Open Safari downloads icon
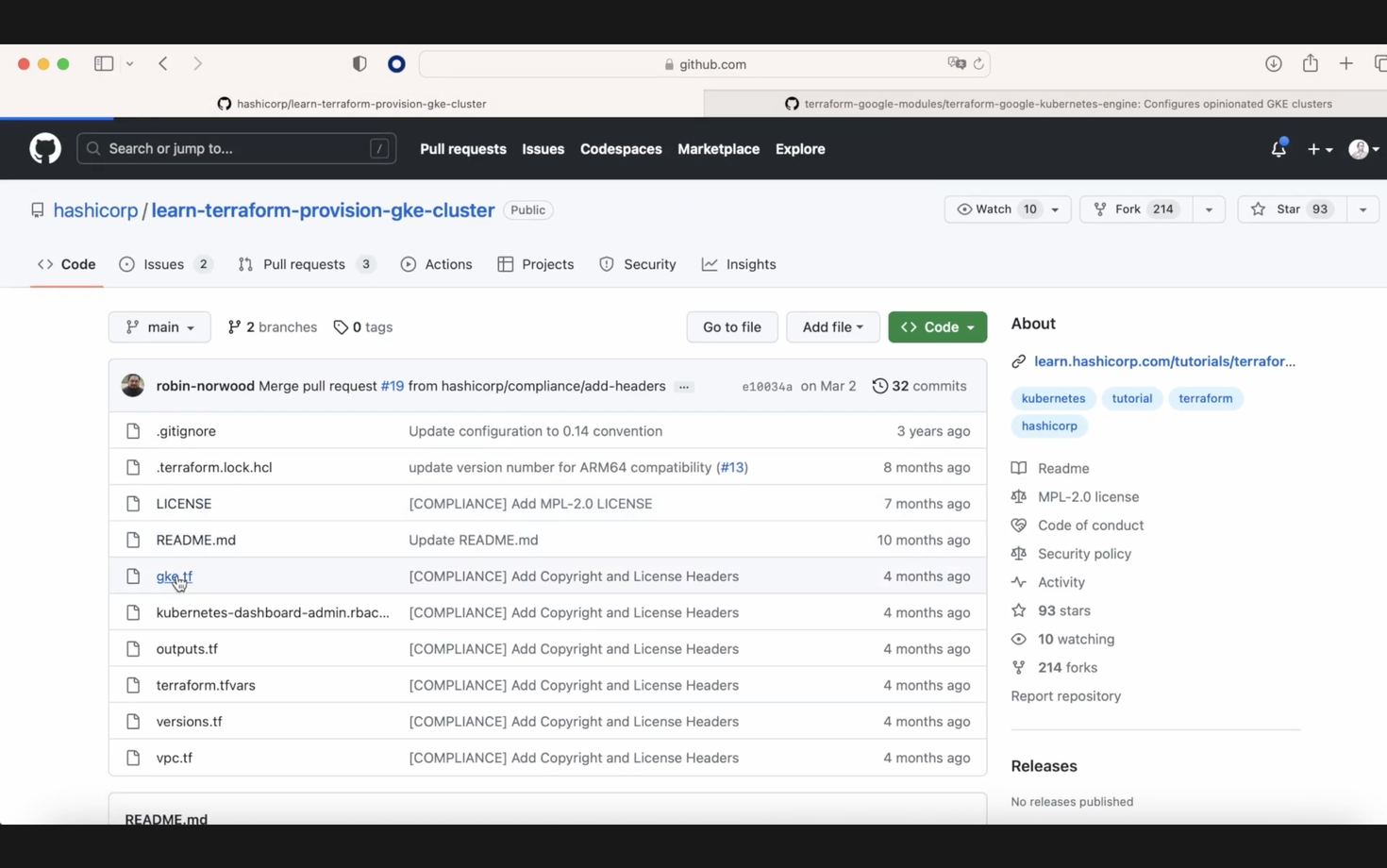1387x868 pixels. (x=1274, y=63)
